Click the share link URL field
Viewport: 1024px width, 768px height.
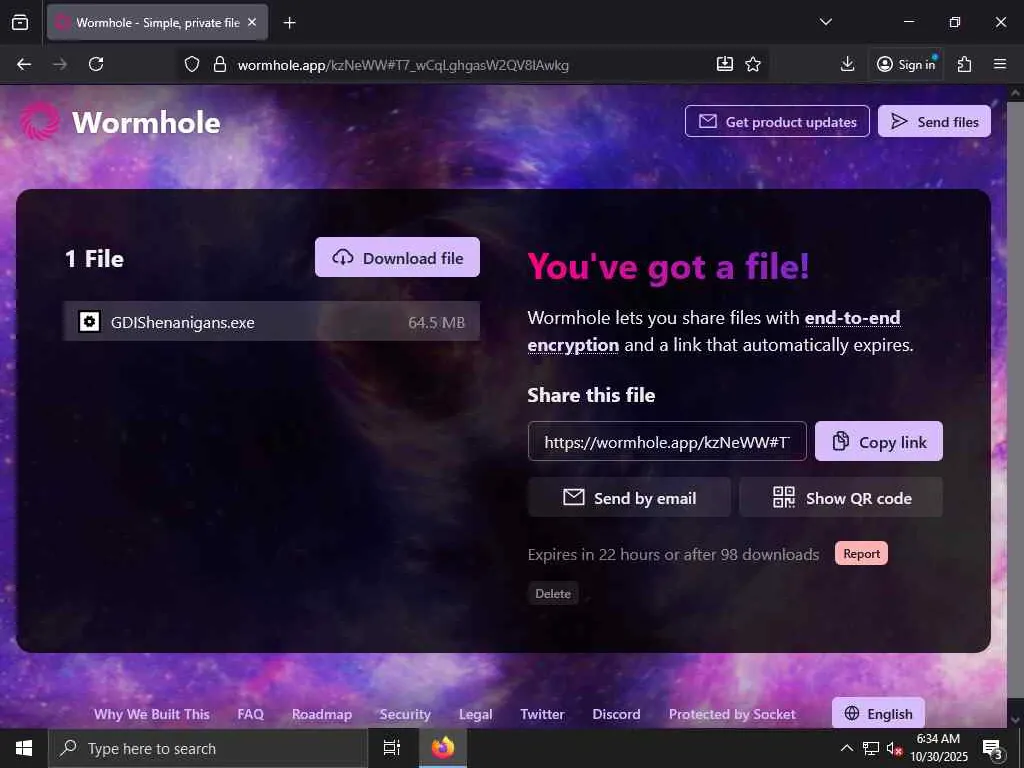tap(667, 441)
